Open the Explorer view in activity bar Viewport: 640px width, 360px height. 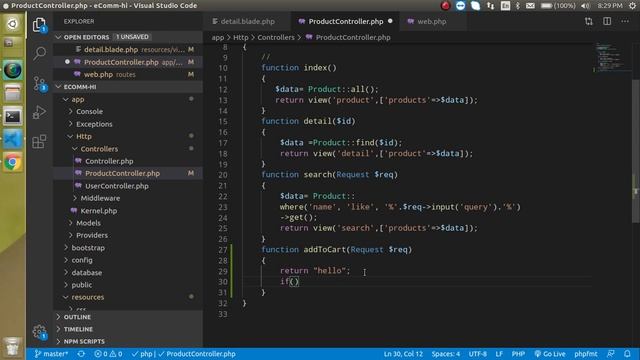[x=39, y=25]
